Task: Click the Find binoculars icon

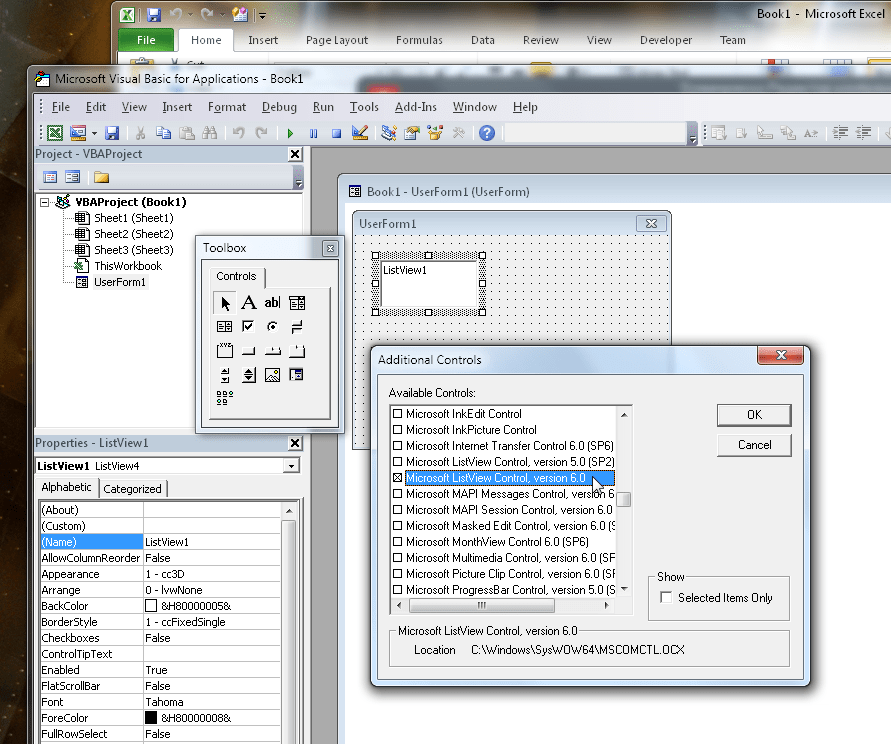Action: click(210, 133)
